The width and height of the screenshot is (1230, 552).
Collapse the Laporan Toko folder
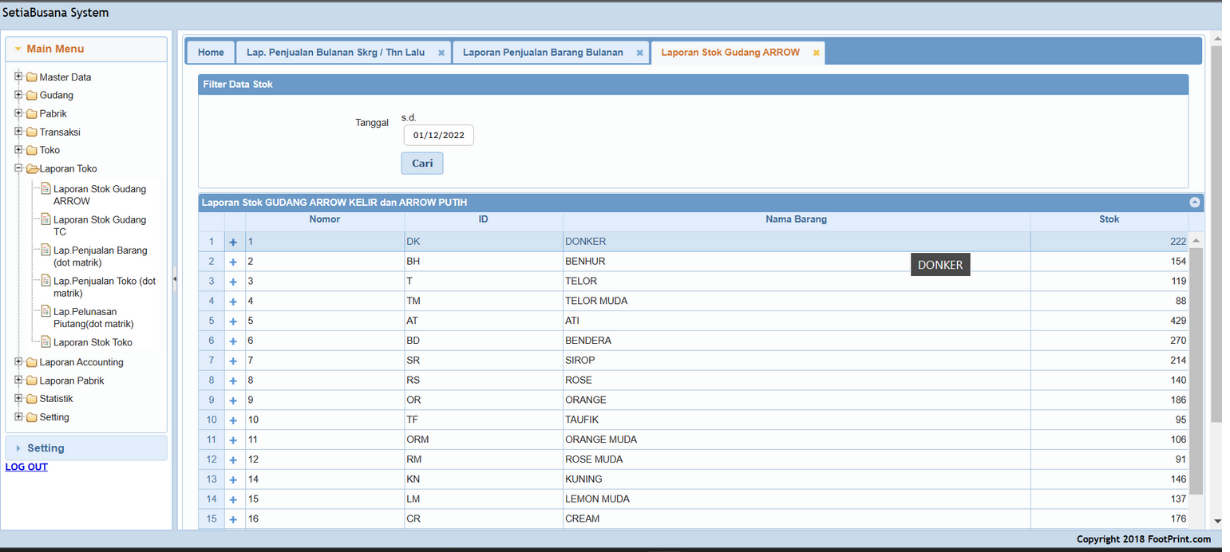pos(18,169)
